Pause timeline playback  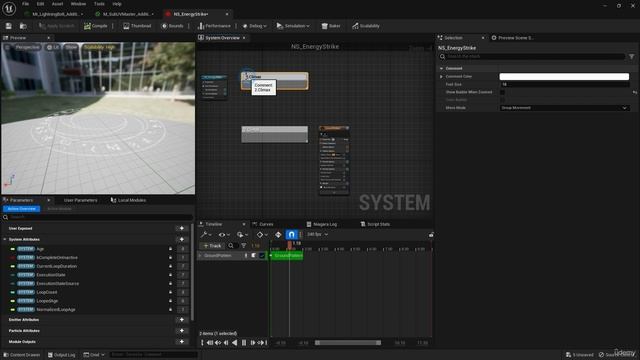coord(244,343)
